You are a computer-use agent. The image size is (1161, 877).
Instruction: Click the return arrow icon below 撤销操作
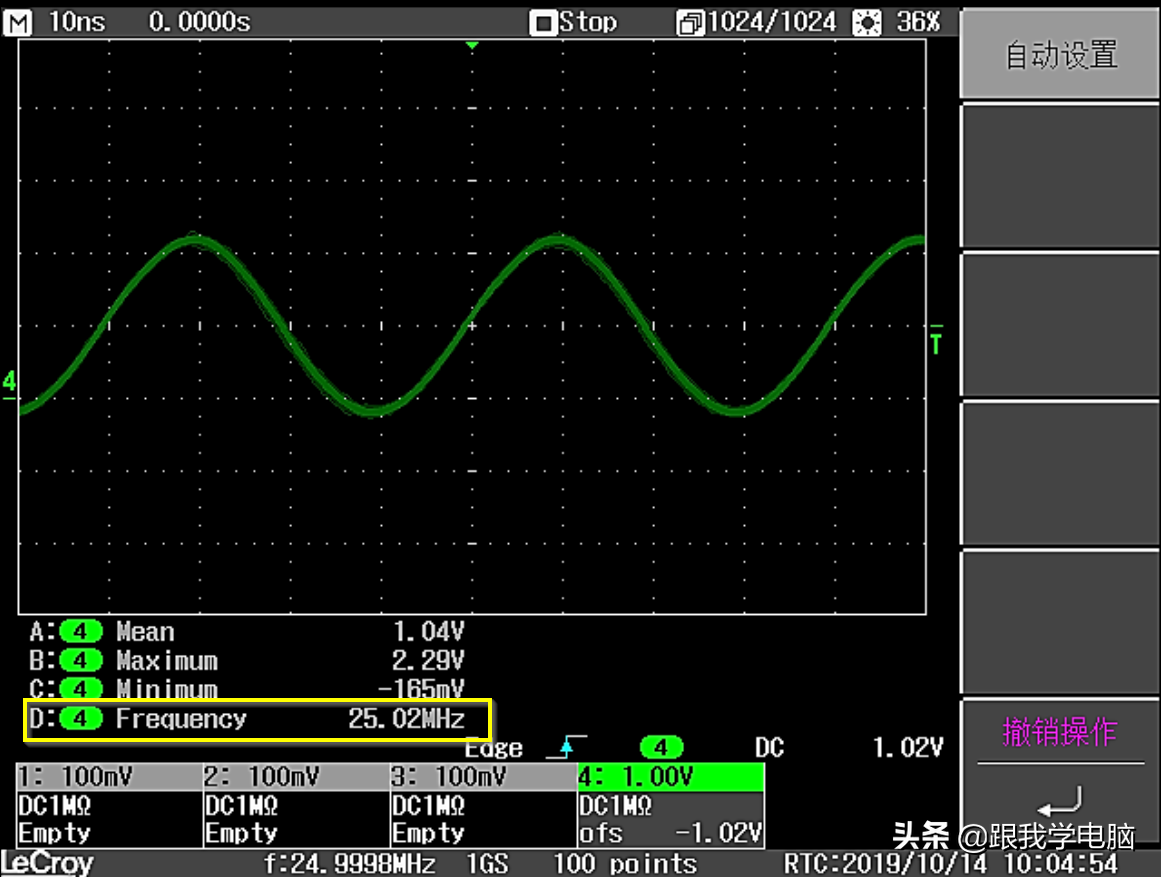tap(1060, 802)
